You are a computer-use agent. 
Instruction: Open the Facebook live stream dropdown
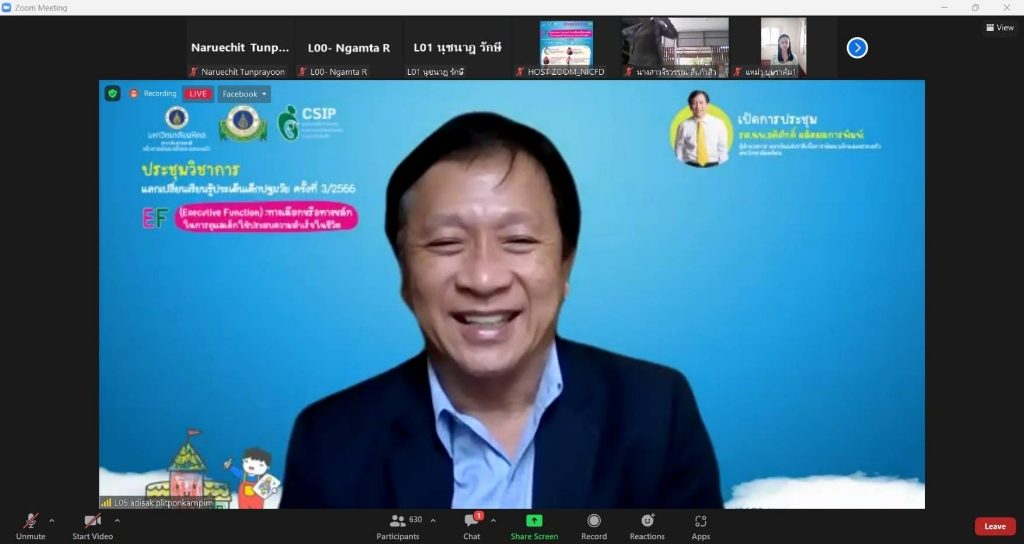click(244, 94)
